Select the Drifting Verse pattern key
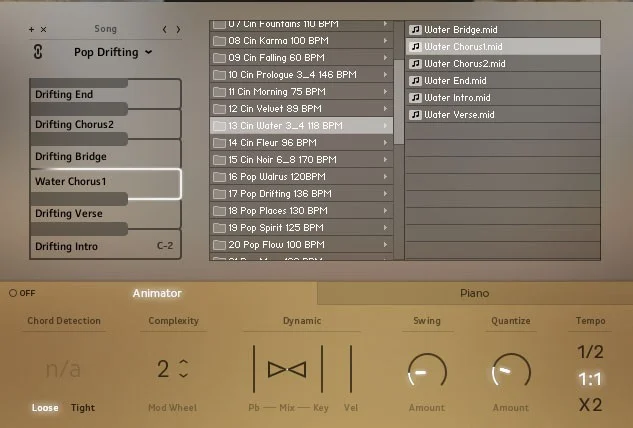The image size is (633, 428). (x=105, y=213)
